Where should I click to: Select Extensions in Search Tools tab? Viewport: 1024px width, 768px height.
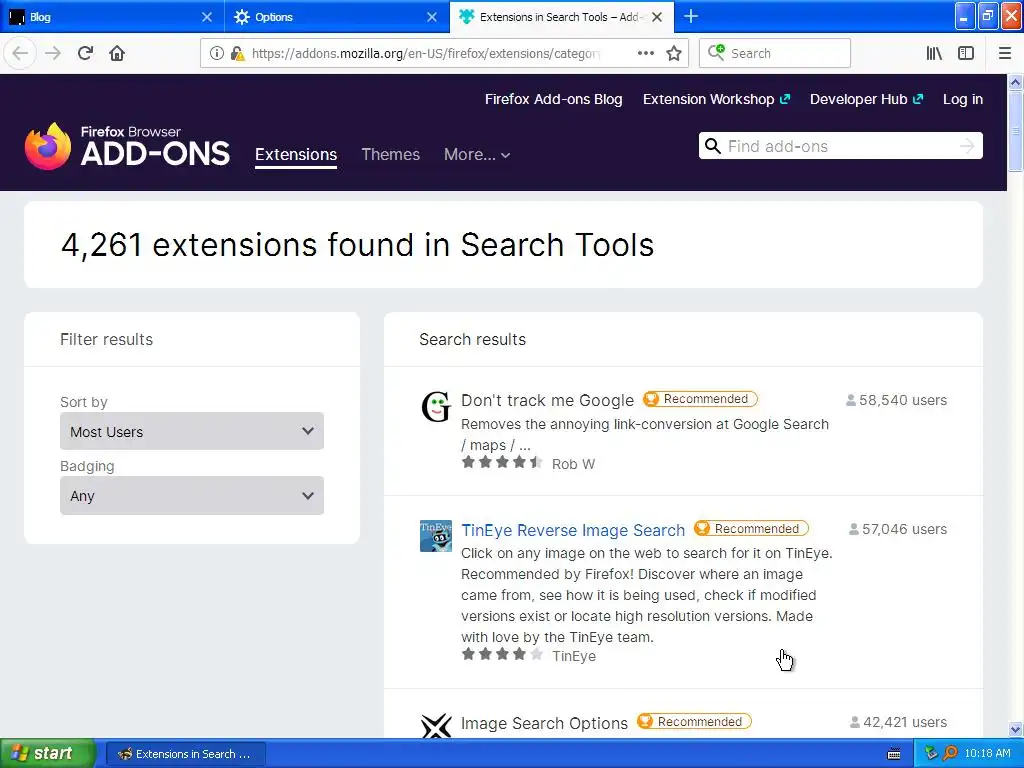pos(562,17)
